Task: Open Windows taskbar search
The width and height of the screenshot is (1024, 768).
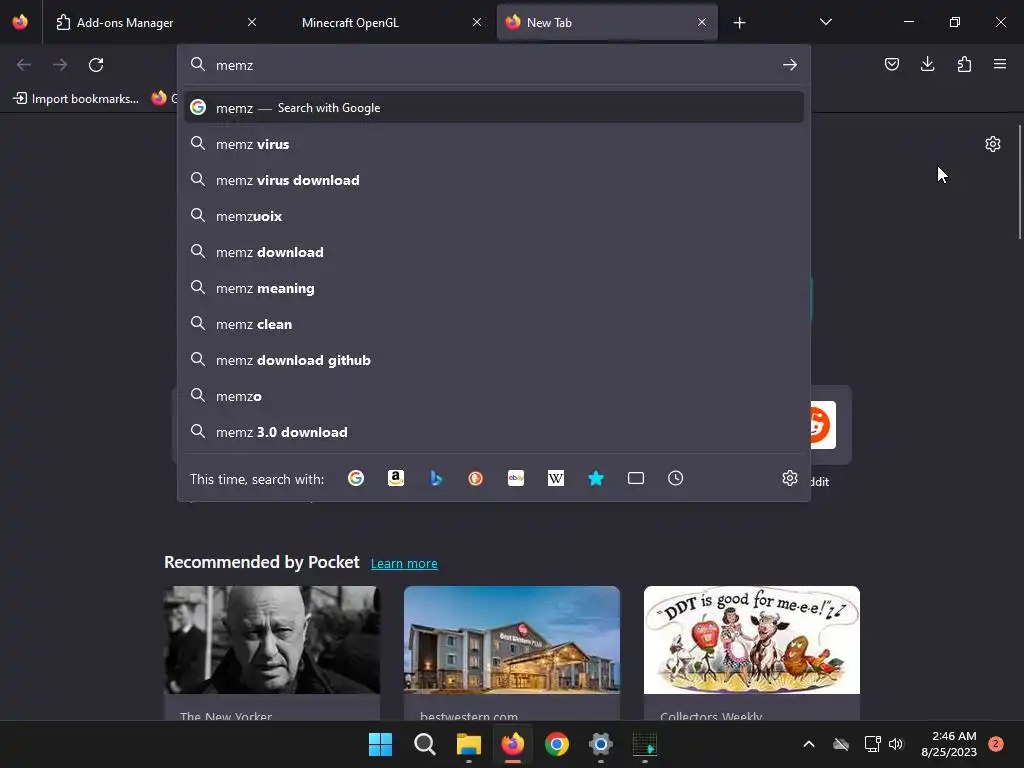Action: [424, 744]
